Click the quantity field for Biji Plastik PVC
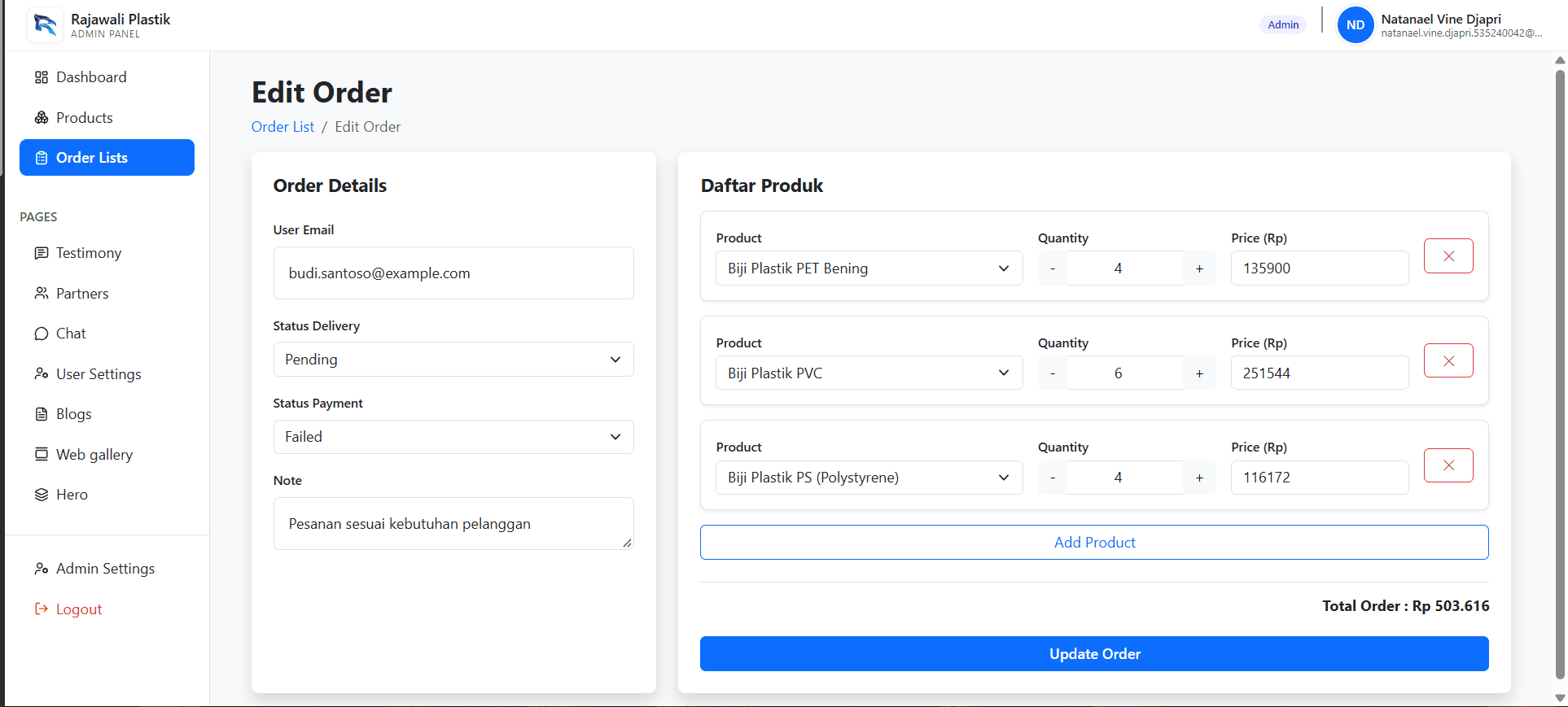 (x=1125, y=373)
